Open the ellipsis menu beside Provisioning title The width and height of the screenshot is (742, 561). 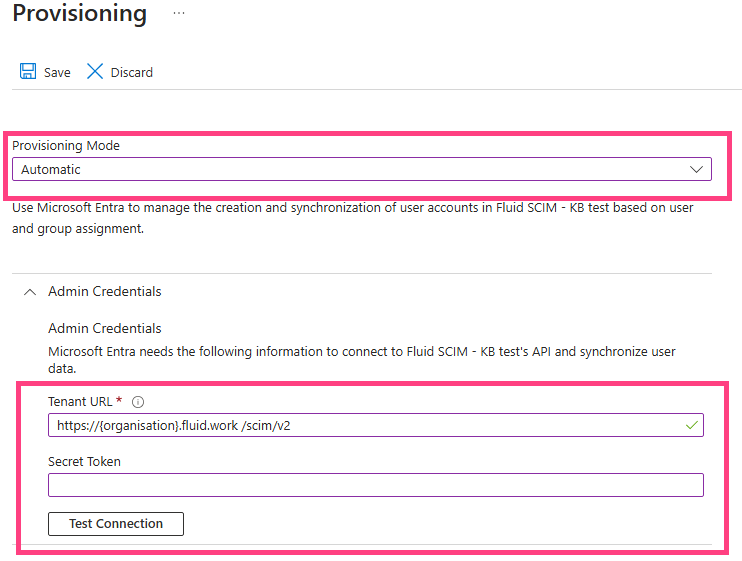pos(179,13)
